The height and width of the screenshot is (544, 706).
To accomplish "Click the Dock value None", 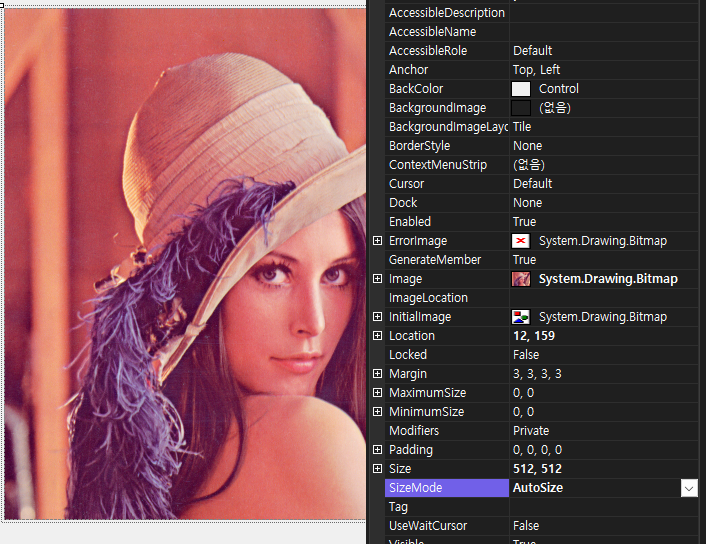I will coord(527,203).
